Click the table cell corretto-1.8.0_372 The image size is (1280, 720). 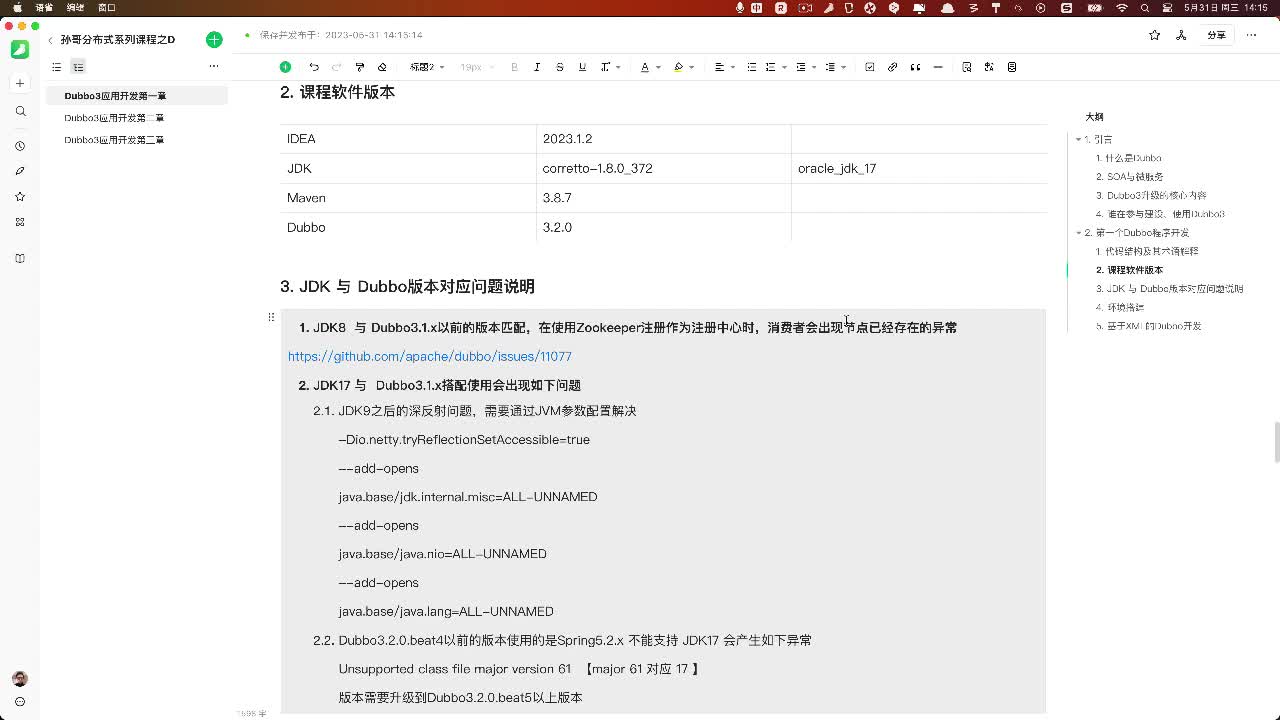point(663,168)
